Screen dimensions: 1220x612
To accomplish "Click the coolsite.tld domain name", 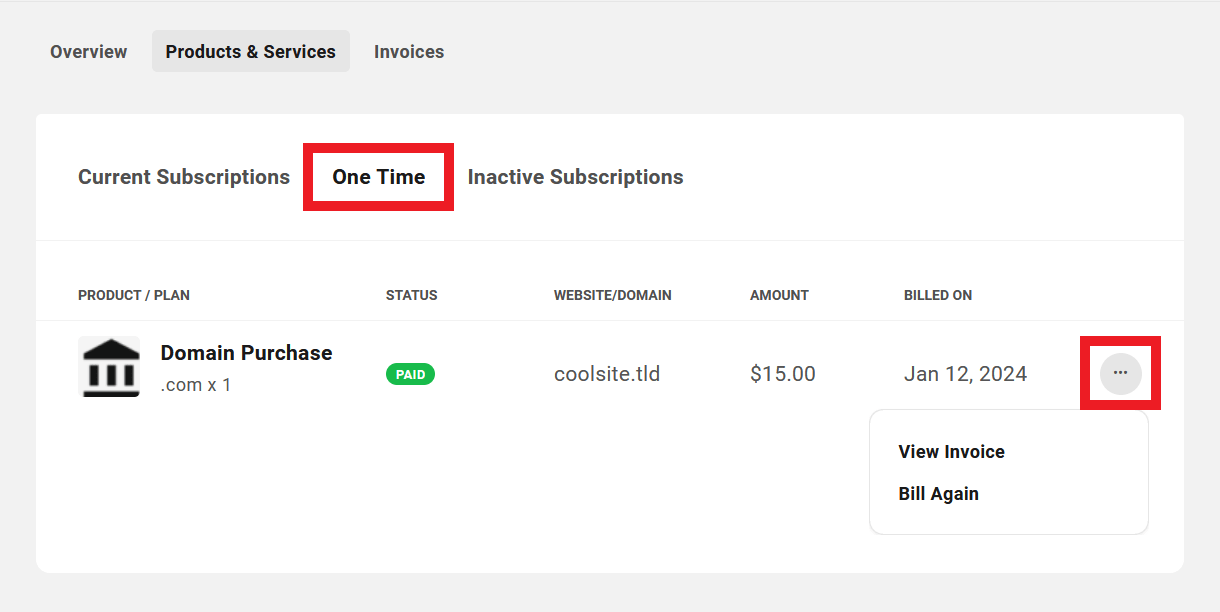I will tap(606, 373).
